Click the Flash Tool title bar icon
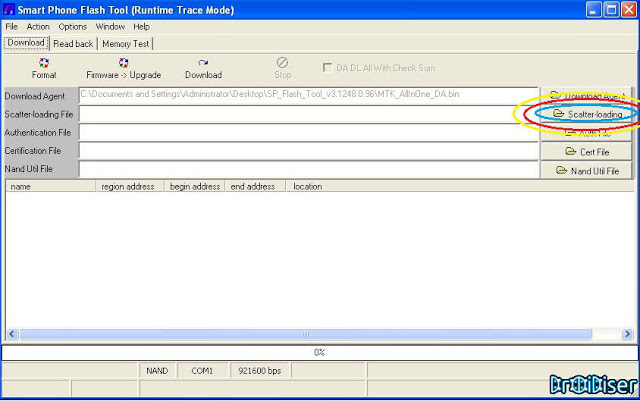The width and height of the screenshot is (640, 401). click(9, 9)
